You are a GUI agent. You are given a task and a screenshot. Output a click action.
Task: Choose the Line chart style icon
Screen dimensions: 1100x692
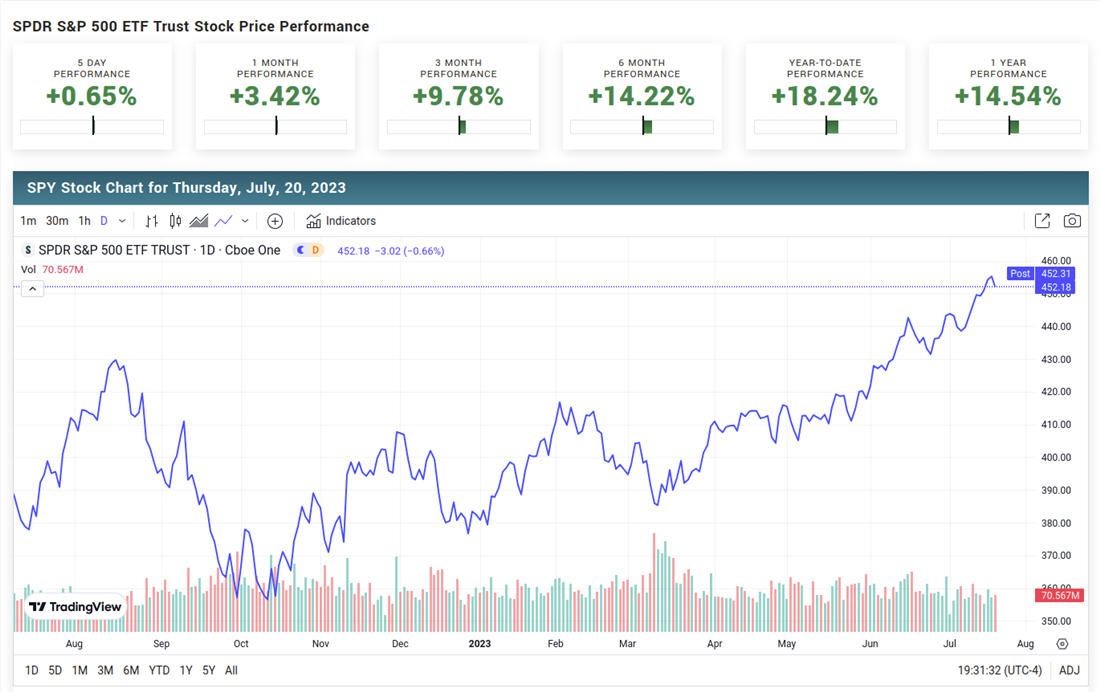point(223,221)
